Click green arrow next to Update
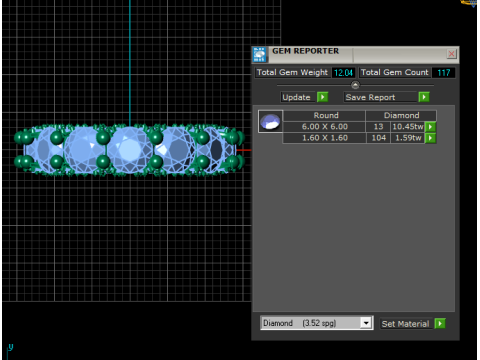 (322, 97)
